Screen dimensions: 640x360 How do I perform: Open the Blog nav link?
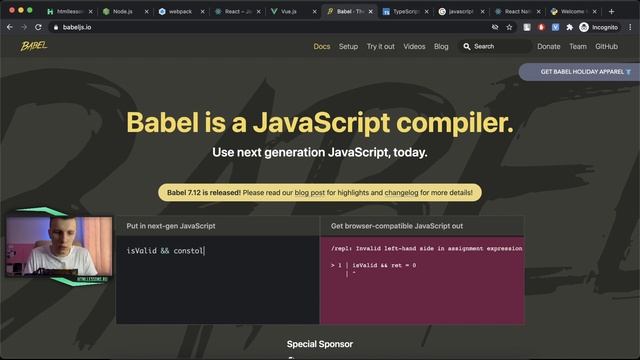click(441, 47)
